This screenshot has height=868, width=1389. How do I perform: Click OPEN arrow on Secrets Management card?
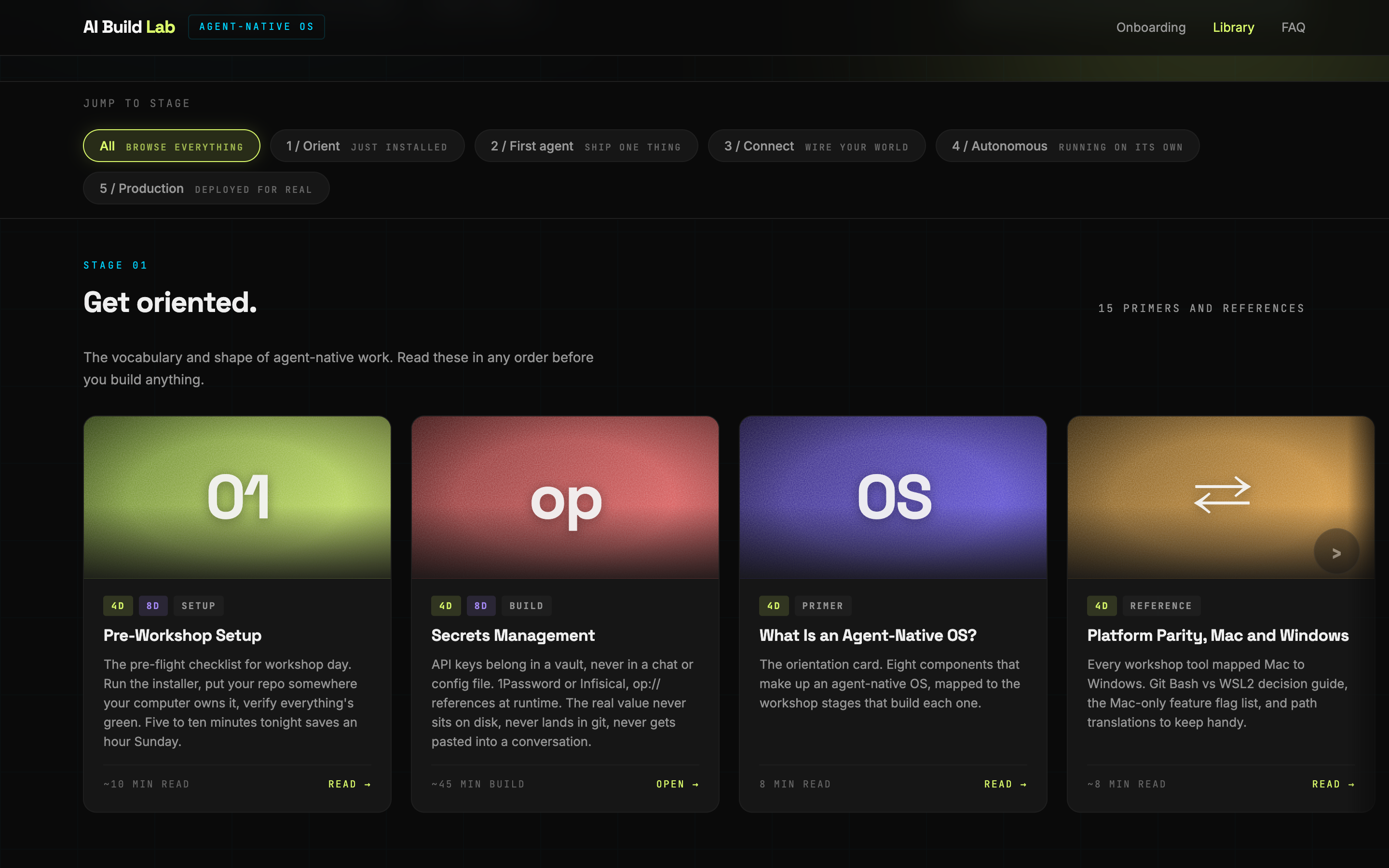(677, 784)
